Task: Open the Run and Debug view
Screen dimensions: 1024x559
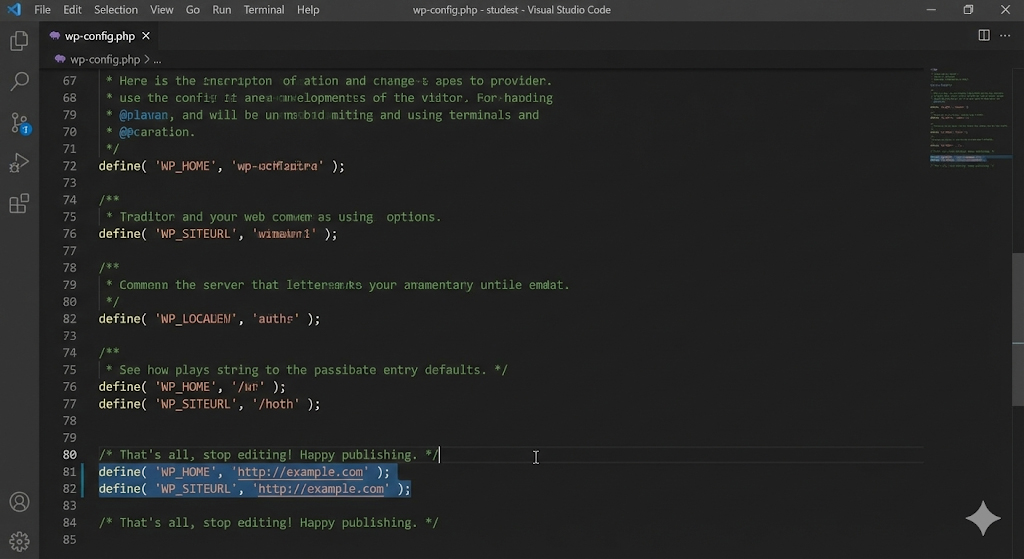Action: (x=19, y=163)
